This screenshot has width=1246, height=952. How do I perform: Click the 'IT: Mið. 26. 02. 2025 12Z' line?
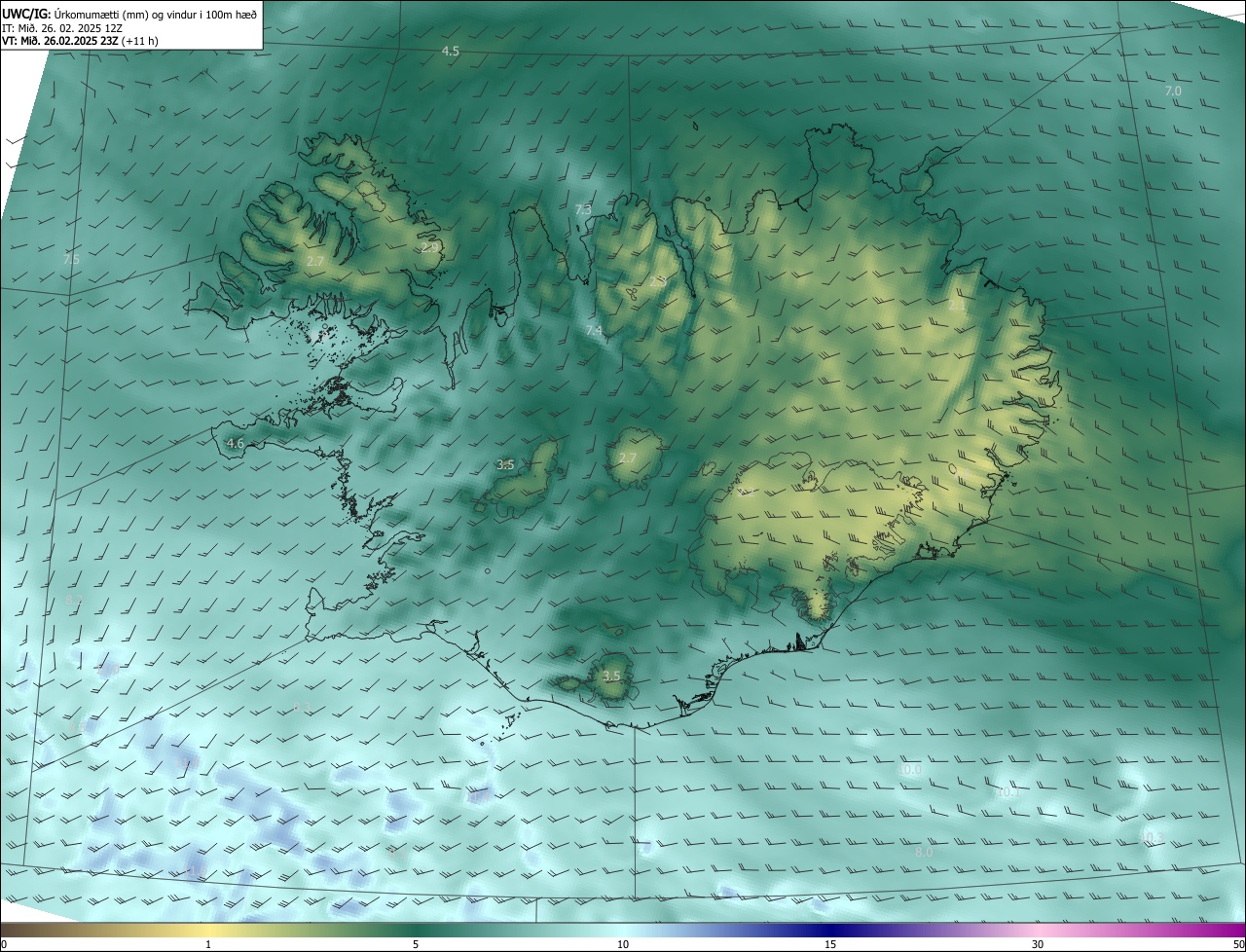(62, 28)
